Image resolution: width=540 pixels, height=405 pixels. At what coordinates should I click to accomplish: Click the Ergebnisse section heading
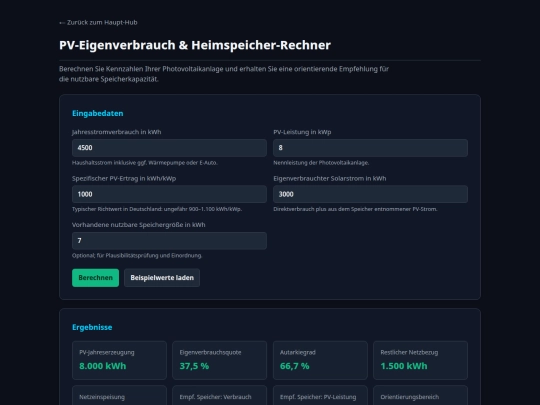[92, 327]
